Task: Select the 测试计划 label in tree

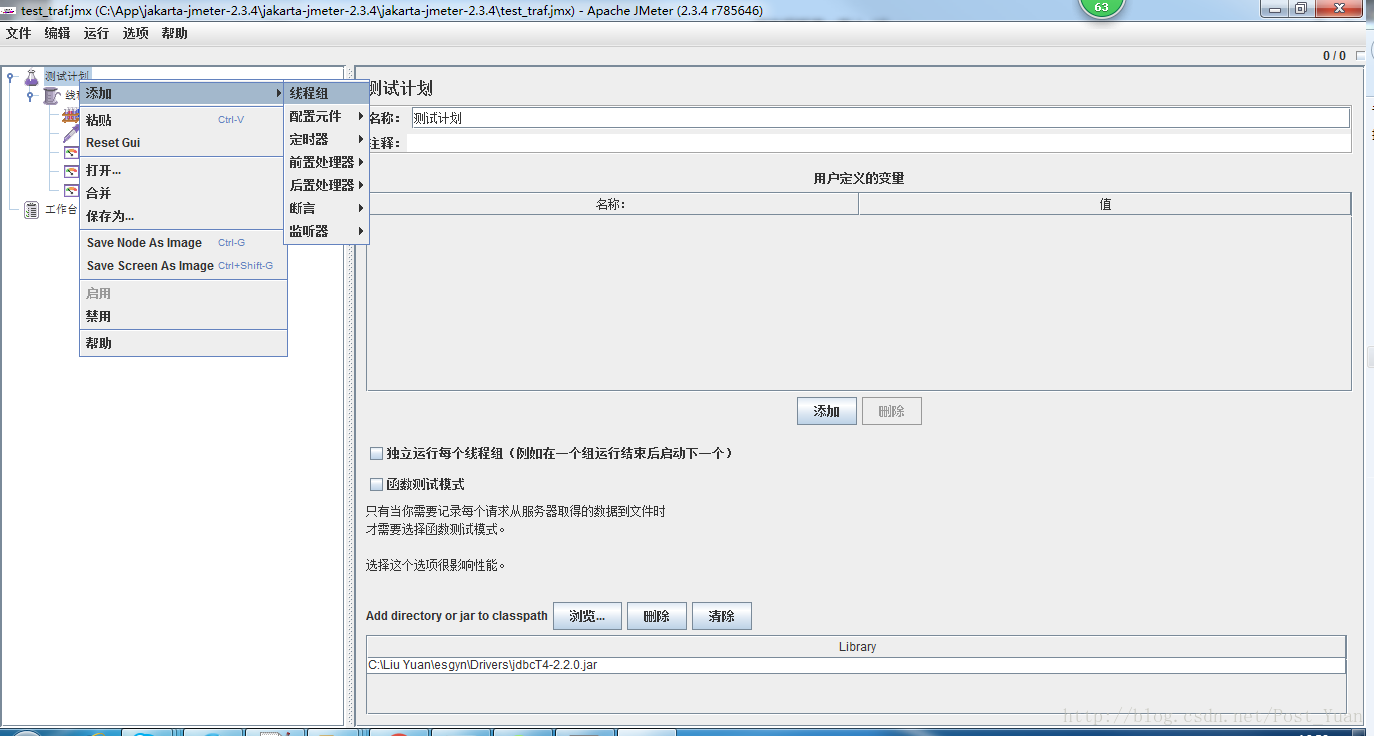Action: coord(67,76)
